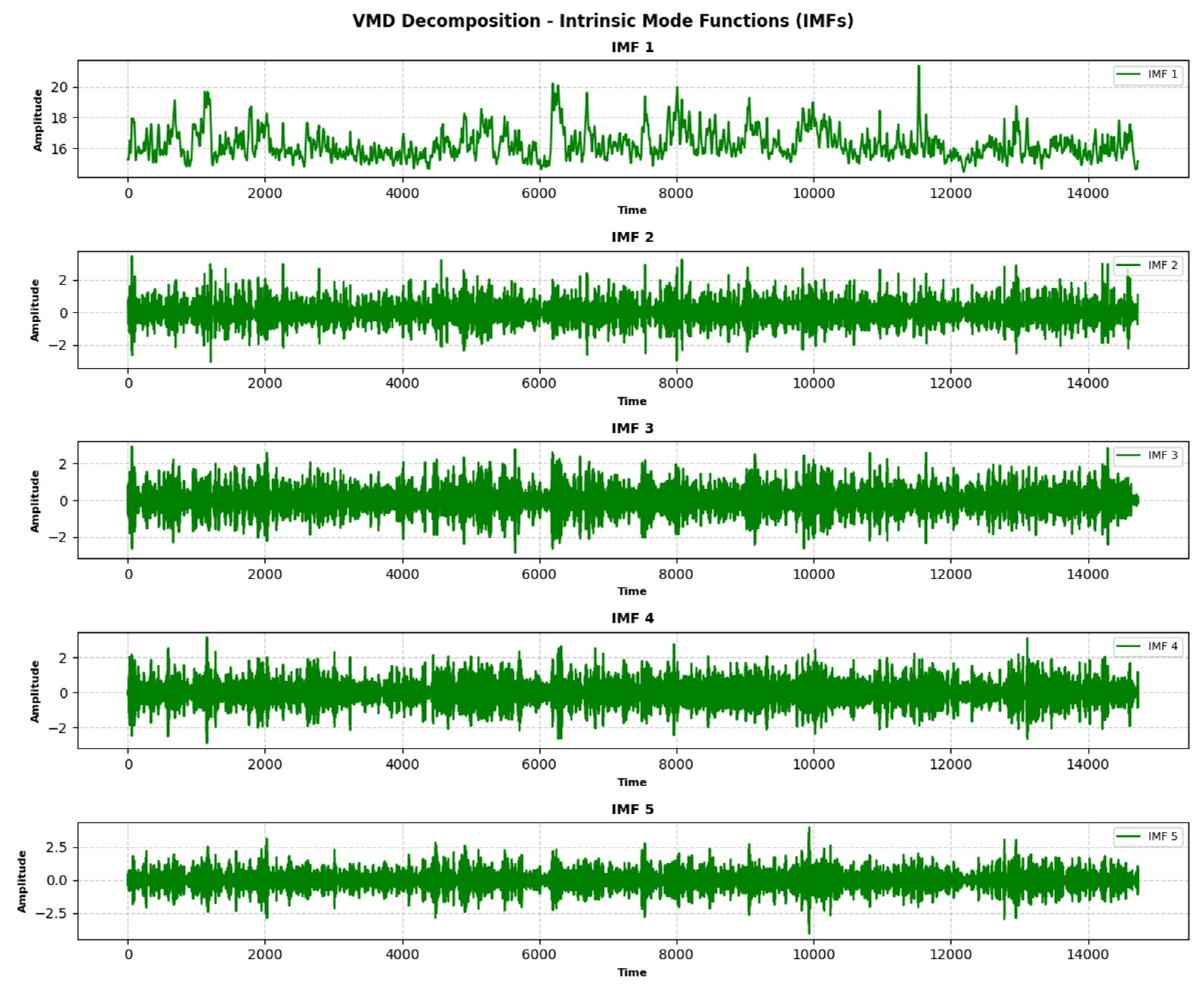Click the 20 amplitude tick label in IMF 1
1204x990 pixels.
(59, 87)
